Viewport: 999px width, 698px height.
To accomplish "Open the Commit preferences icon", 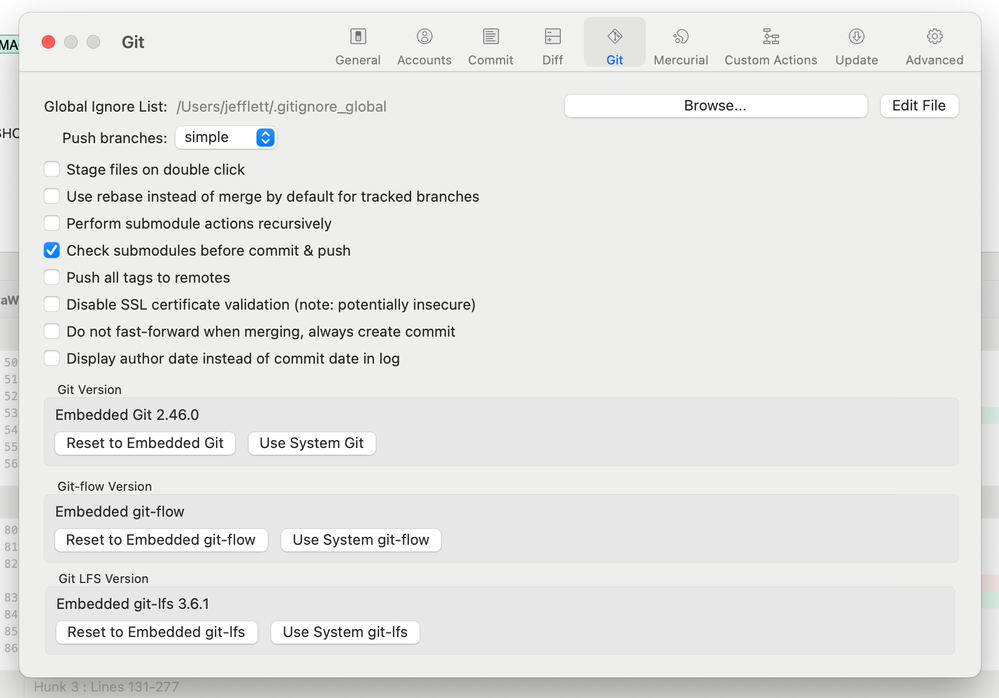I will pyautogui.click(x=491, y=37).
